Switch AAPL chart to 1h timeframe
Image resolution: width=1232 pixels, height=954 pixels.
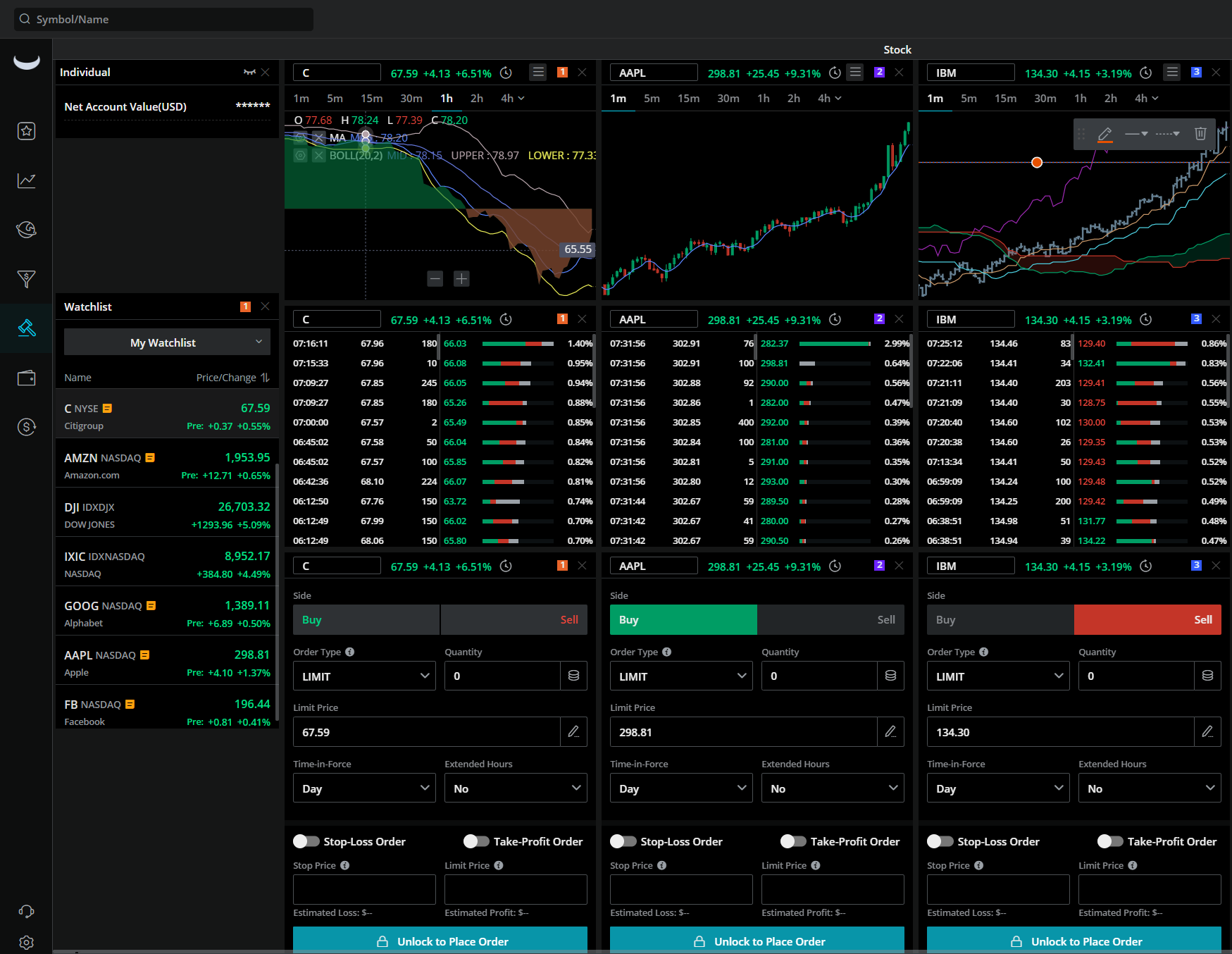pos(764,98)
